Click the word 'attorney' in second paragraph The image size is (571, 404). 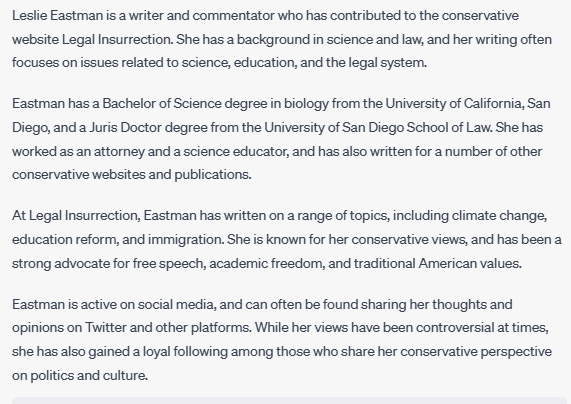point(119,152)
